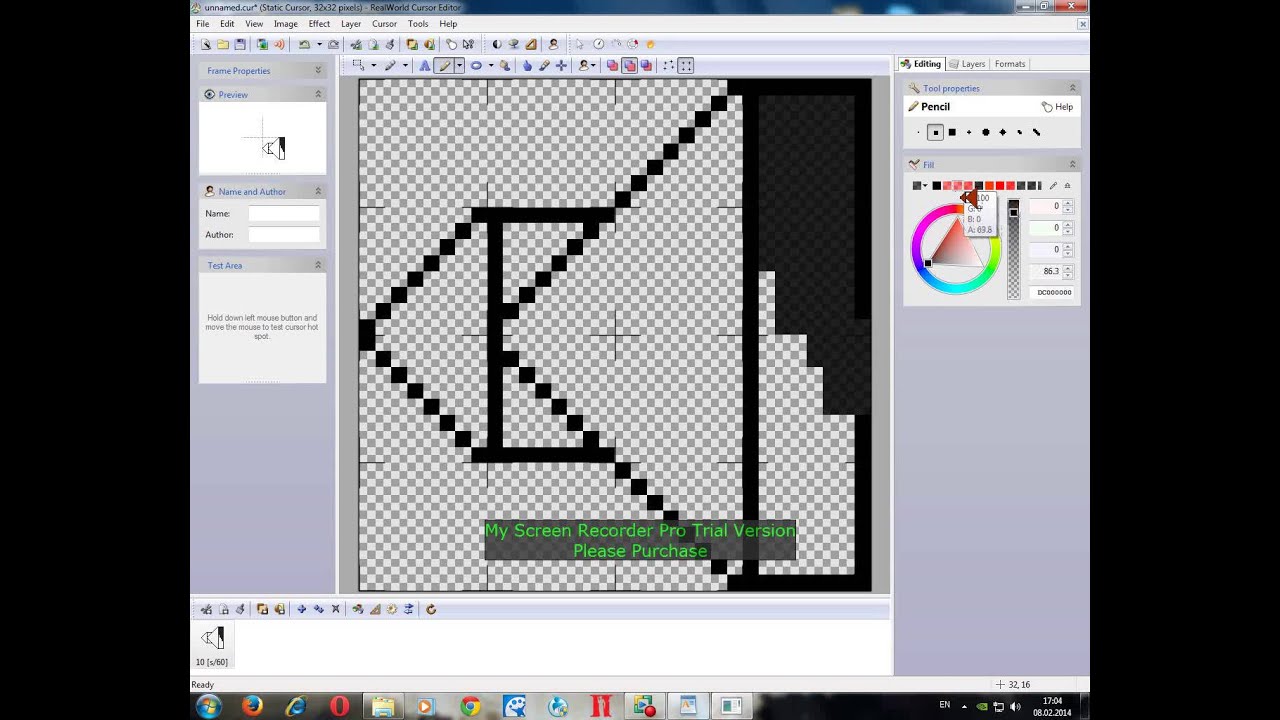Screen dimensions: 1280x720
Task: Collapse the Test Area panel
Action: (x=318, y=265)
